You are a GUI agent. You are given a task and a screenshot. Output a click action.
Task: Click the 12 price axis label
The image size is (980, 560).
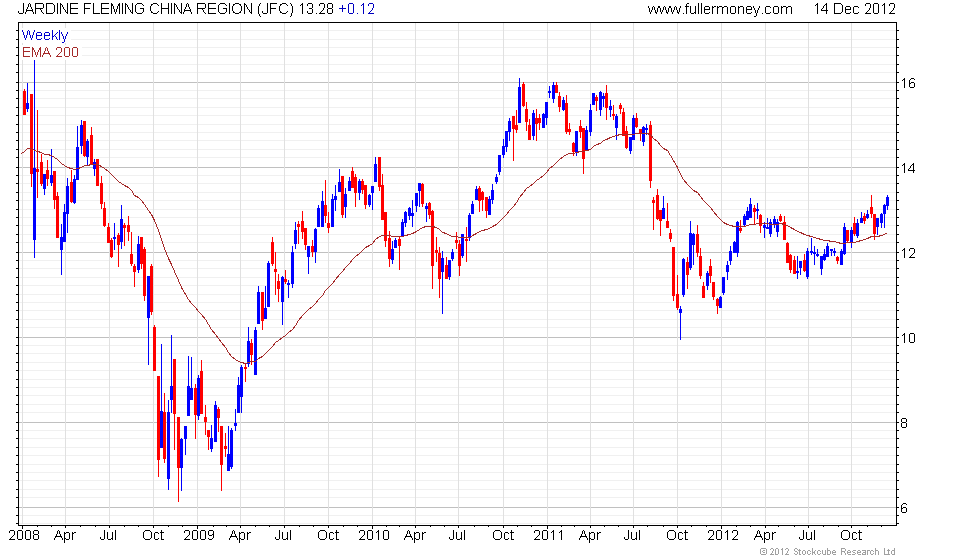pos(908,253)
